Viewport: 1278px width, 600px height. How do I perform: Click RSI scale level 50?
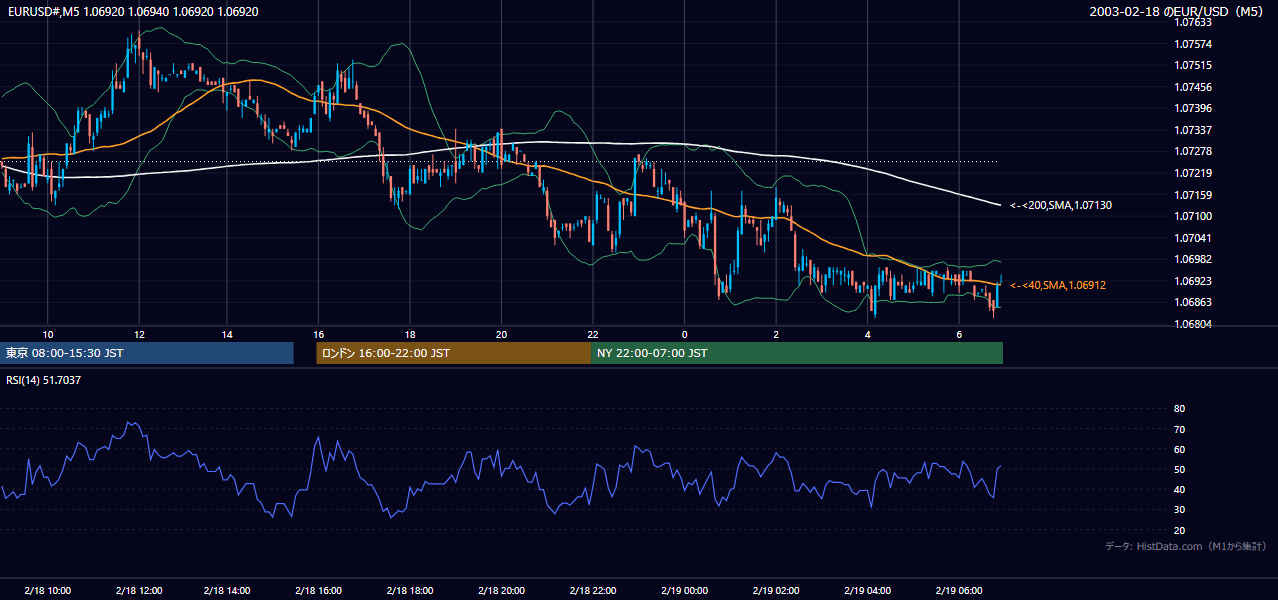coord(1179,469)
